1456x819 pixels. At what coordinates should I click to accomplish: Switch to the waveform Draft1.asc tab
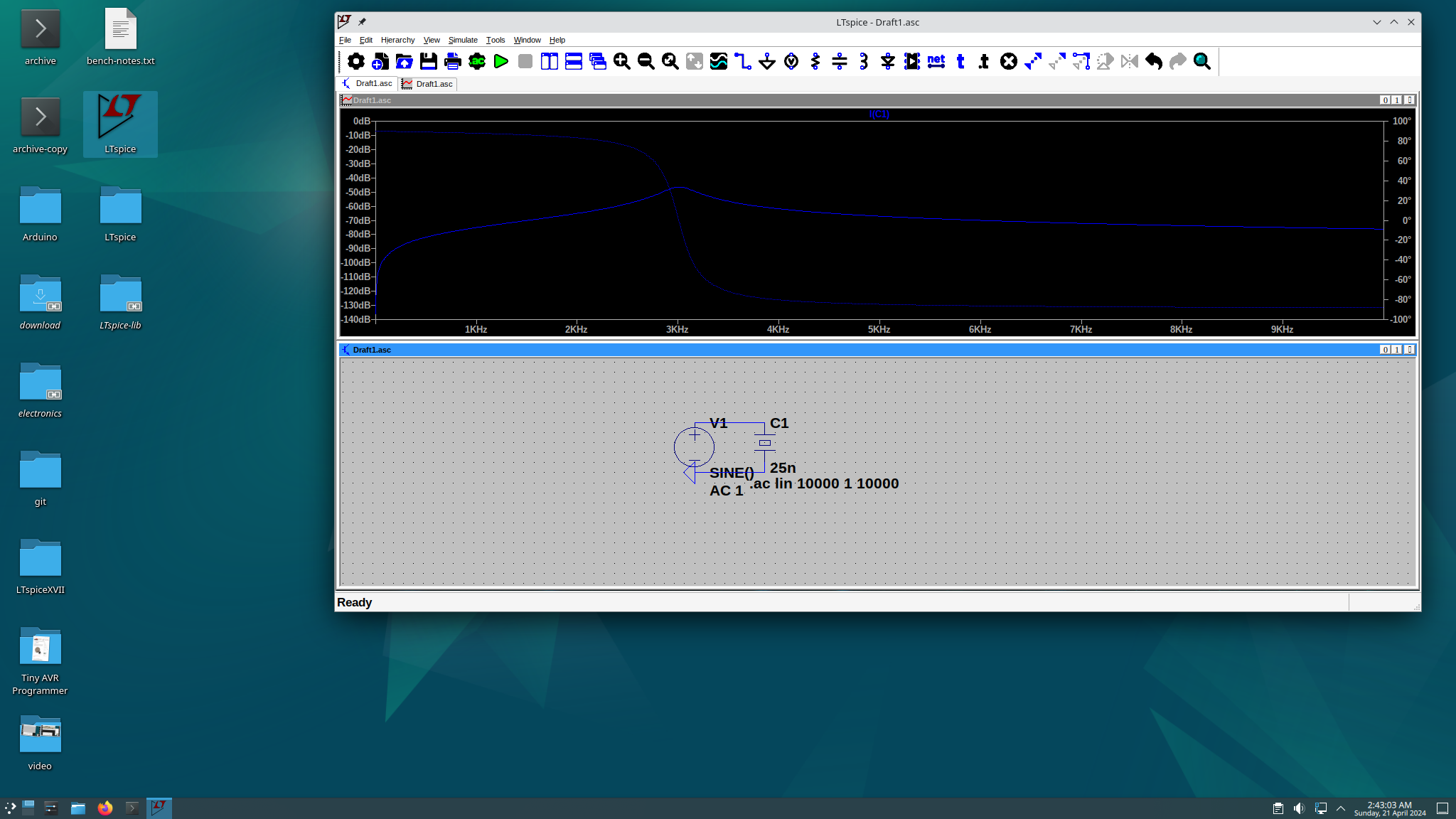pos(428,84)
